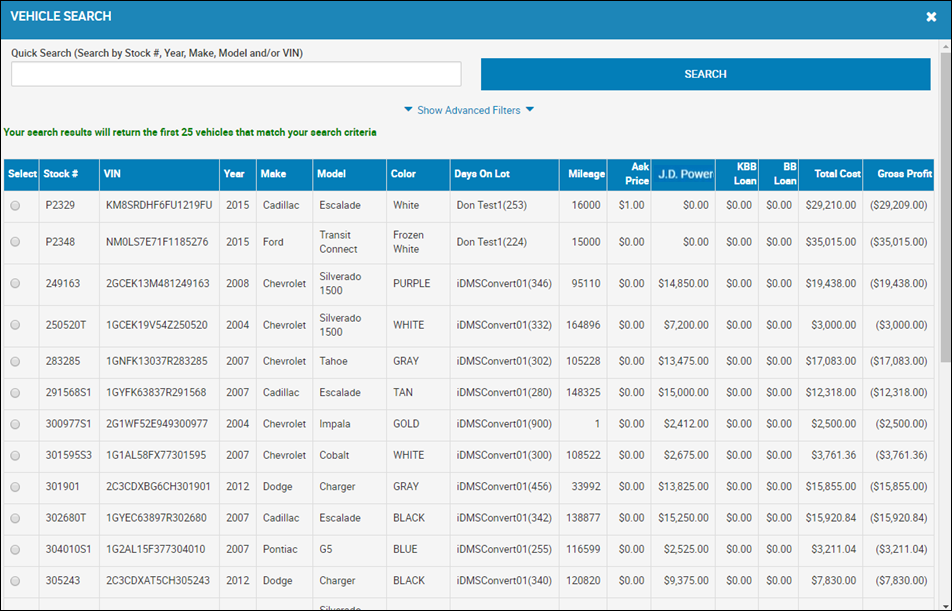Viewport: 952px width, 611px height.
Task: Select radio button for stock 301901
Action: click(15, 487)
